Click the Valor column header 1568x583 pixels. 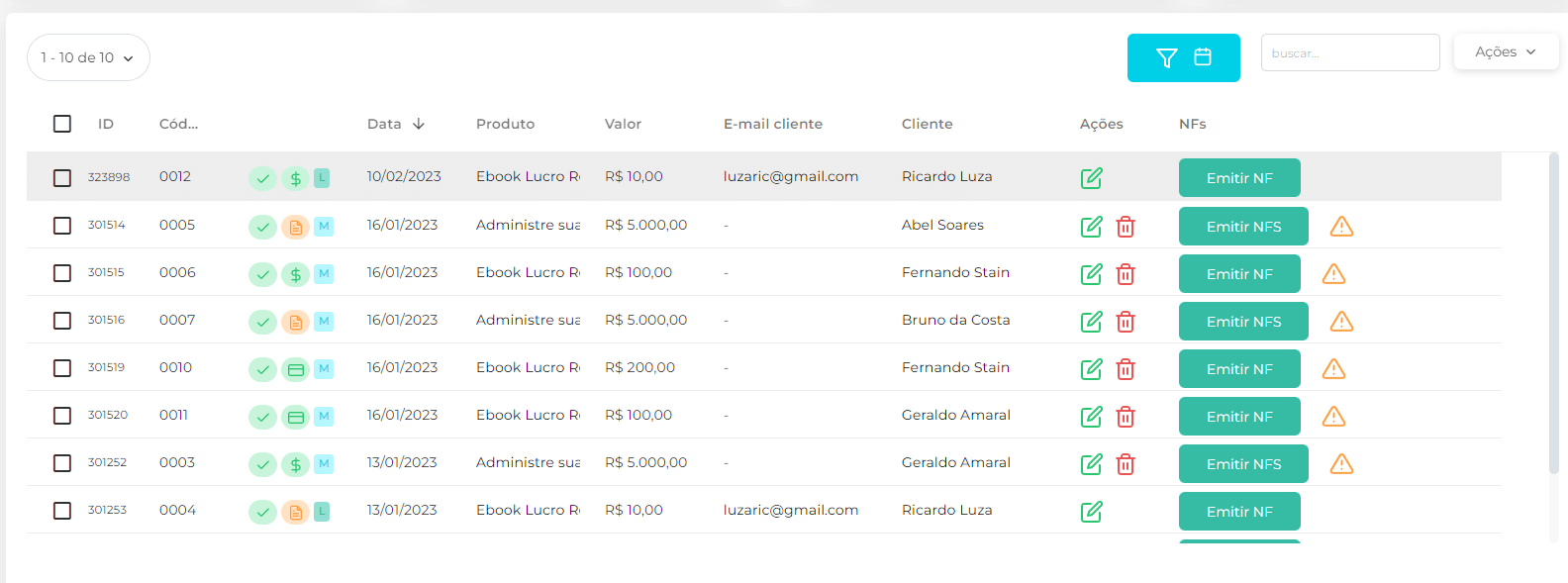point(623,124)
